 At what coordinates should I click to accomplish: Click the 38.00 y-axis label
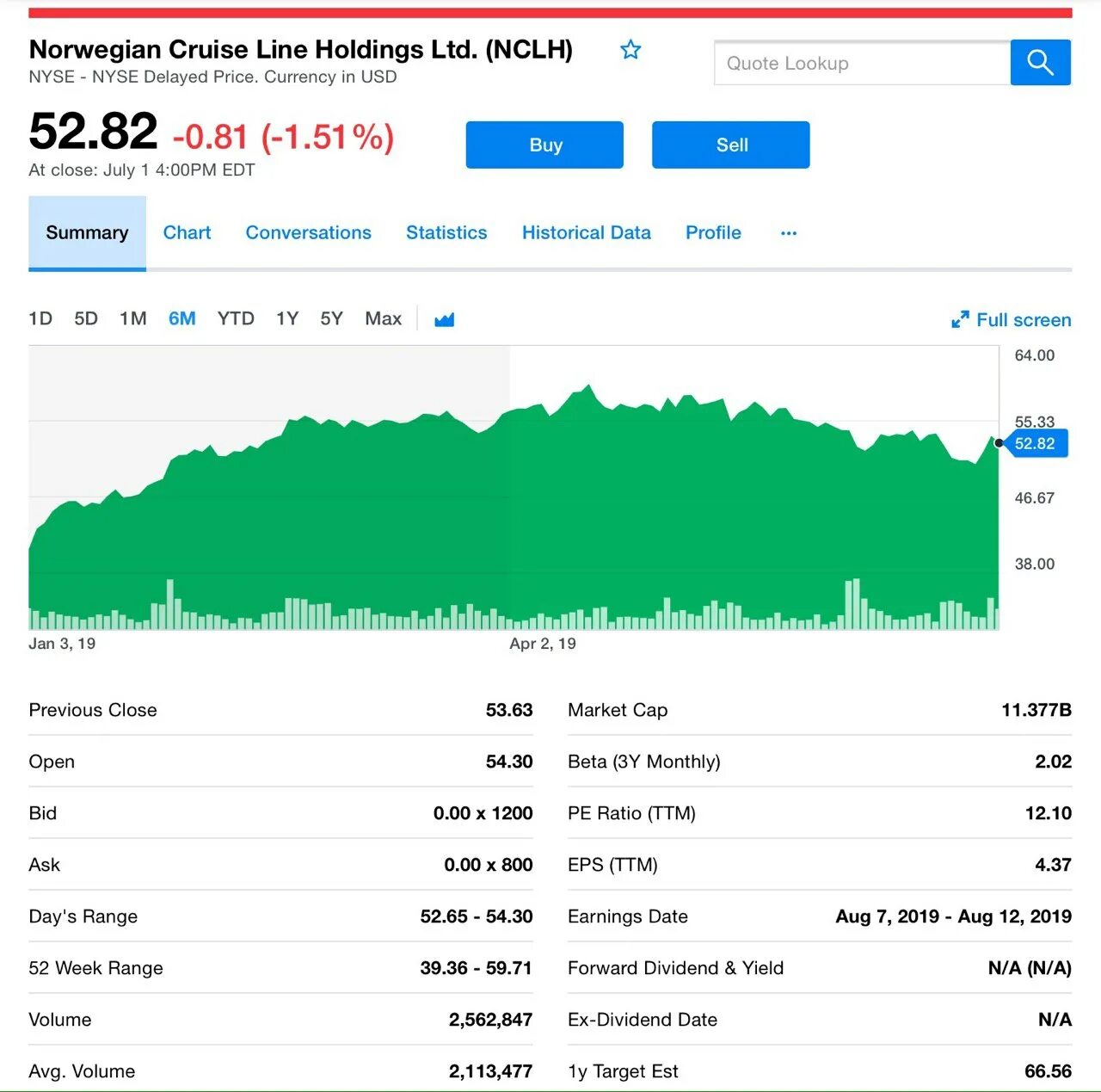pos(1034,565)
